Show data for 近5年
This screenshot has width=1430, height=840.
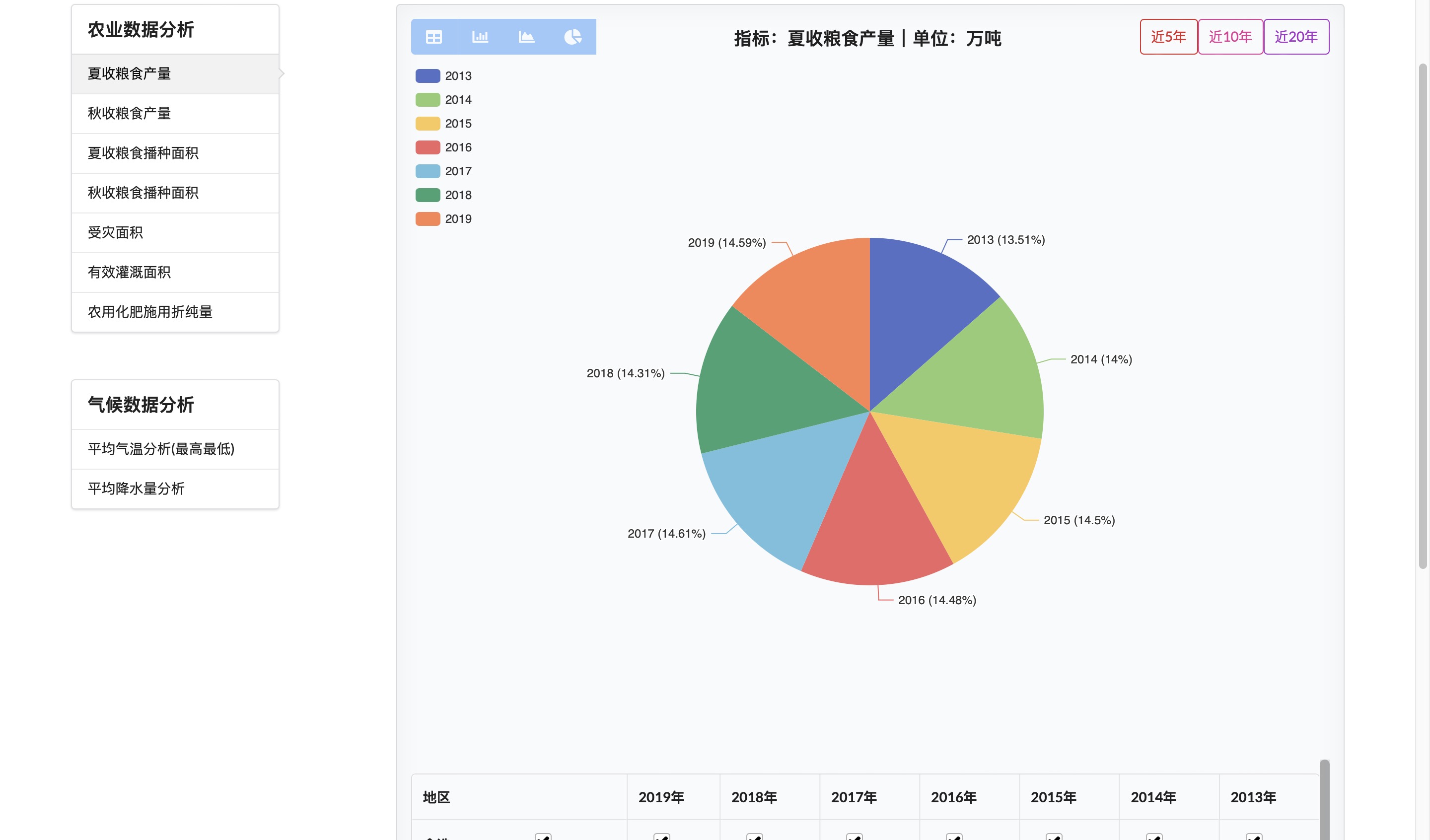click(1168, 37)
